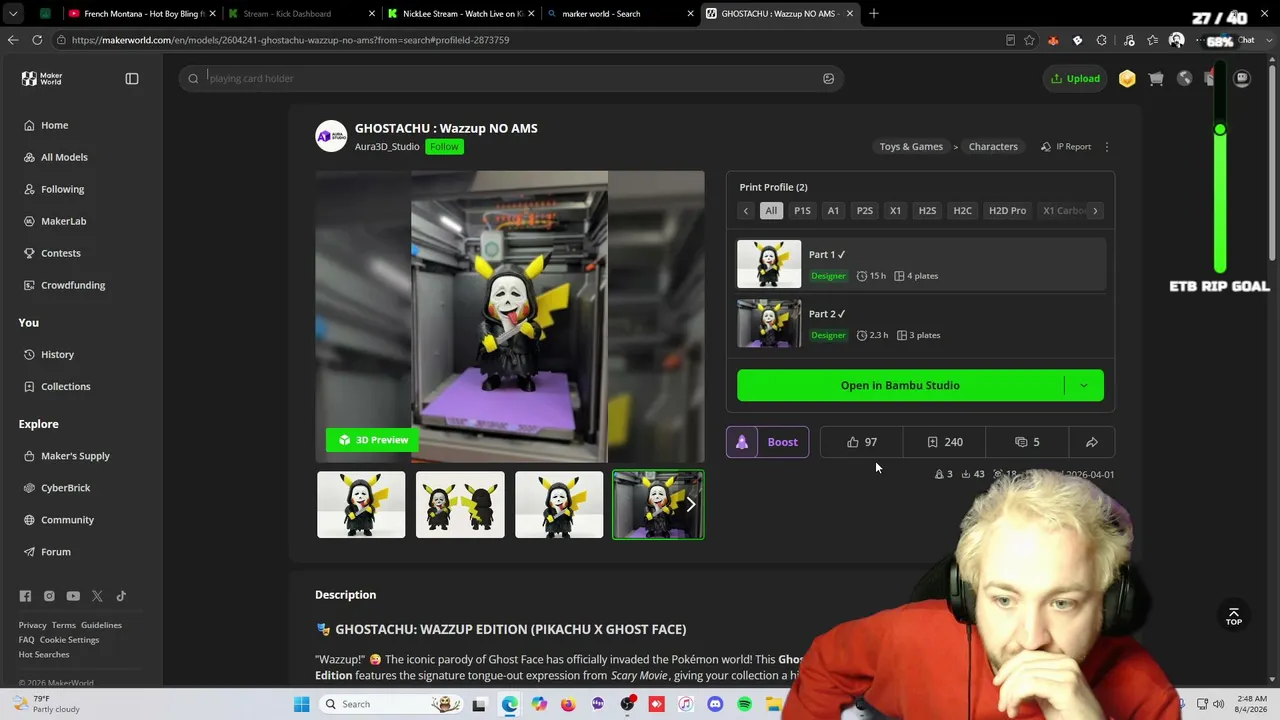This screenshot has width=1280, height=720.
Task: Open the IP Report link
Action: point(1066,147)
